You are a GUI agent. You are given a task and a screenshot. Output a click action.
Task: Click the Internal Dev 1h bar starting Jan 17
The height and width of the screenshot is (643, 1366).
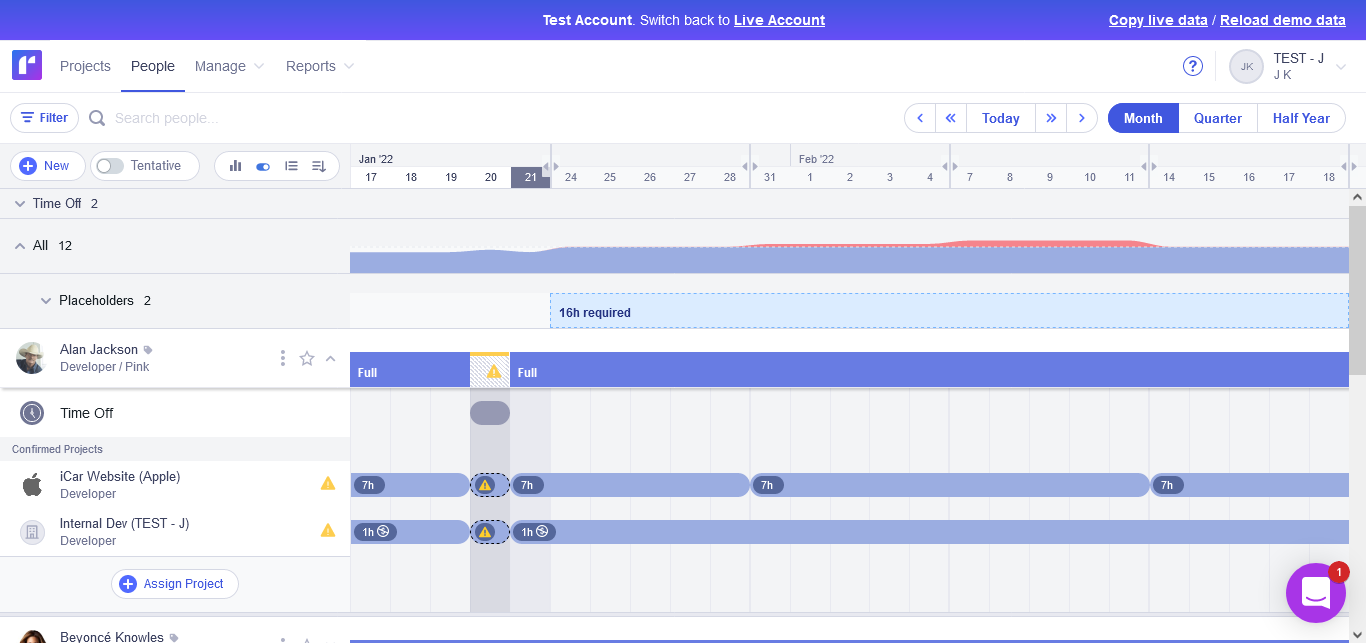click(x=410, y=532)
